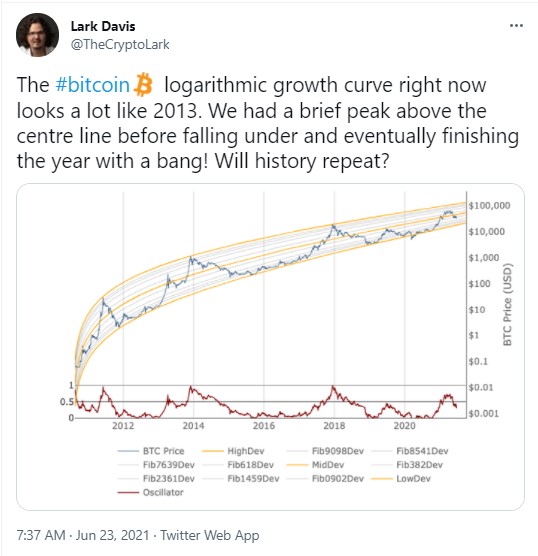The image size is (538, 556).
Task: Open the Lark Davis display name
Action: click(103, 26)
